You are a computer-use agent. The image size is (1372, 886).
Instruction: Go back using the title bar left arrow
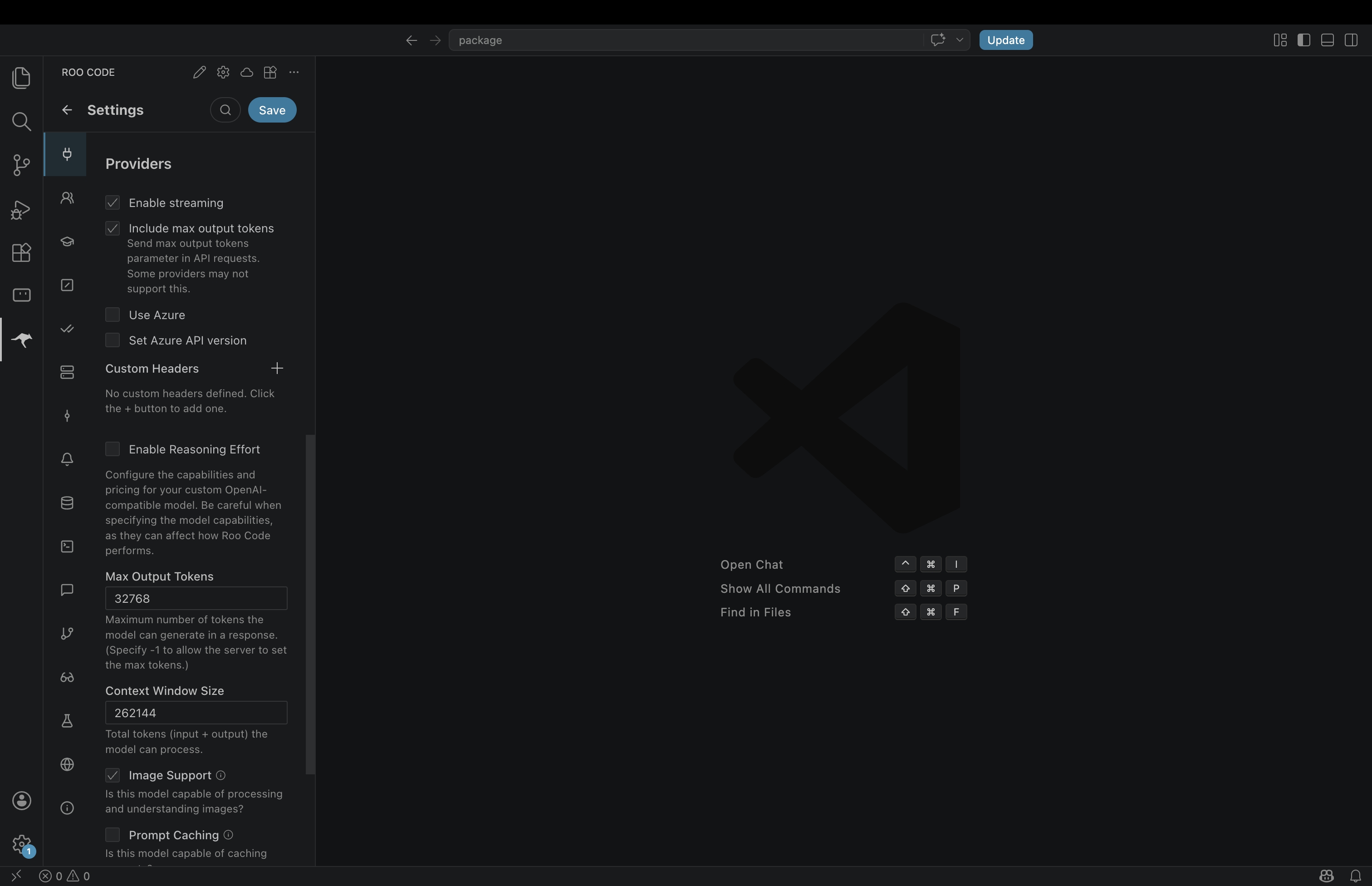point(411,39)
